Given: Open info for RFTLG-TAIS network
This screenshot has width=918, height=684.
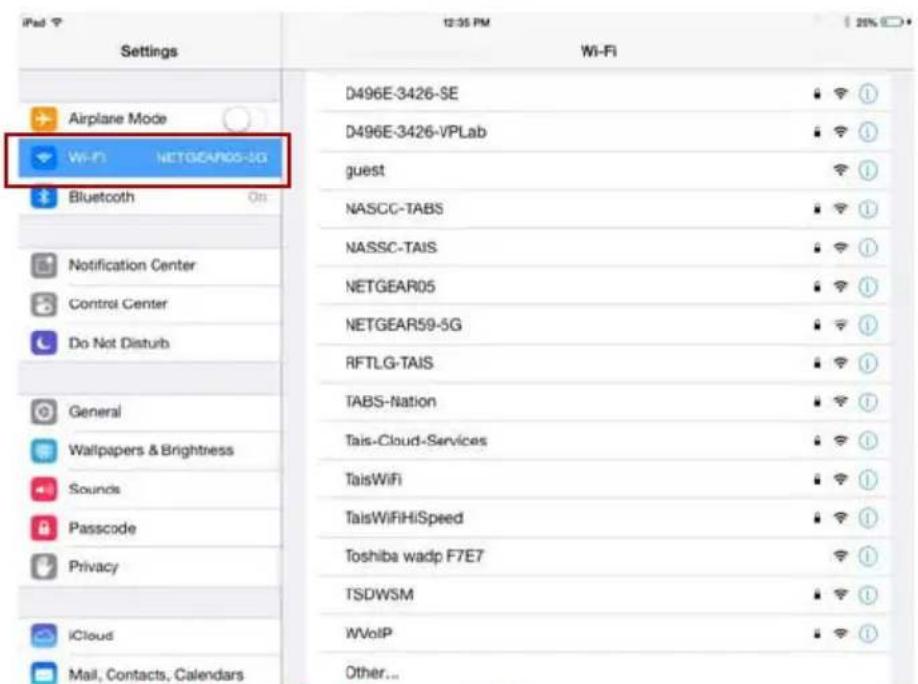Looking at the screenshot, I should coord(868,364).
